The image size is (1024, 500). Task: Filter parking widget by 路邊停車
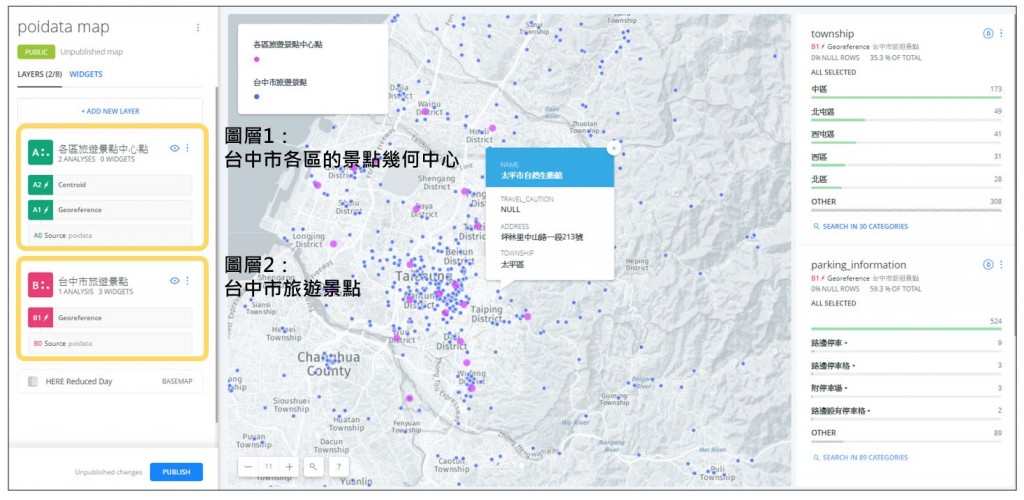click(x=906, y=345)
